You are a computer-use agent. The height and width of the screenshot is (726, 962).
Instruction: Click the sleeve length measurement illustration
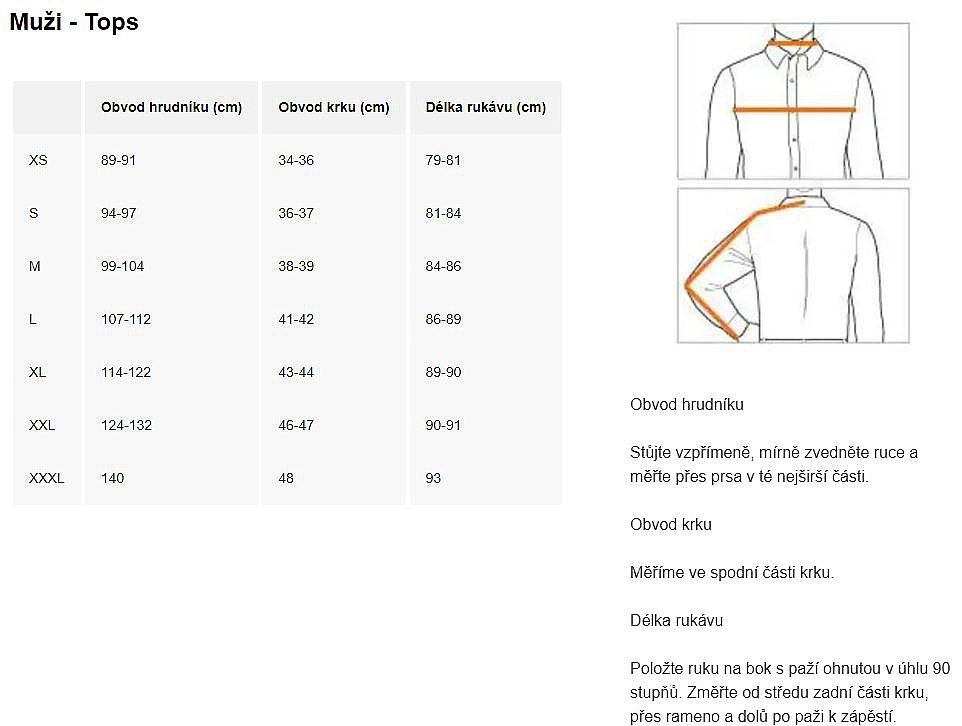click(x=793, y=266)
